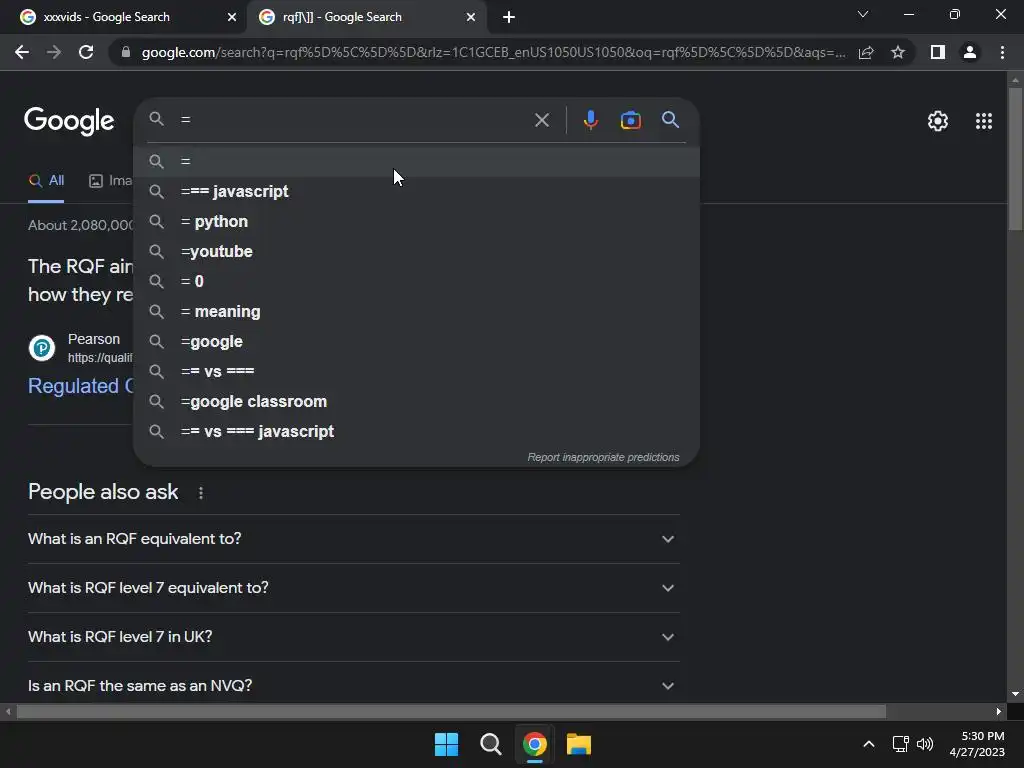1024x768 pixels.
Task: Click the URL address bar
Action: point(493,52)
